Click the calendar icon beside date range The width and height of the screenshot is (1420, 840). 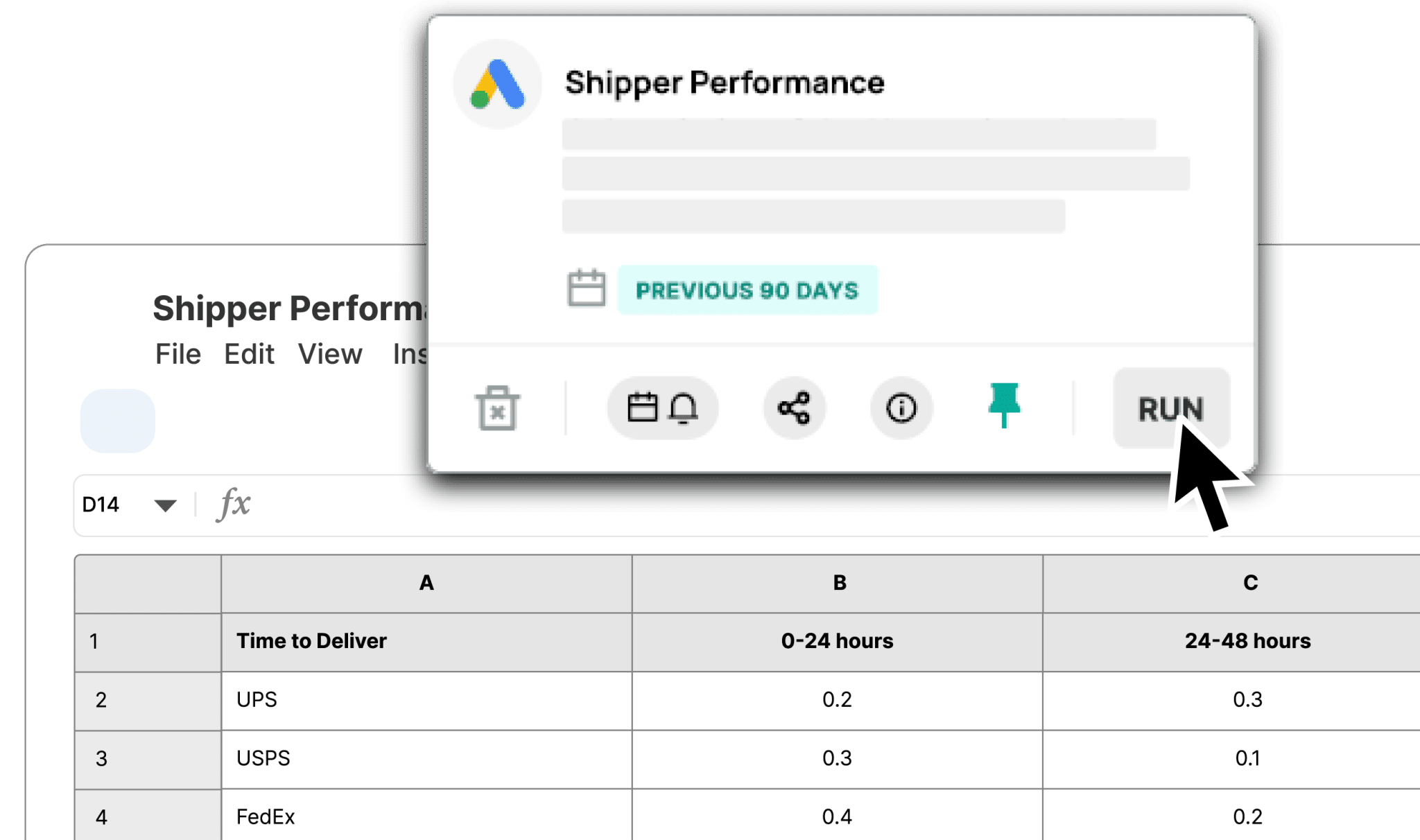[x=586, y=288]
